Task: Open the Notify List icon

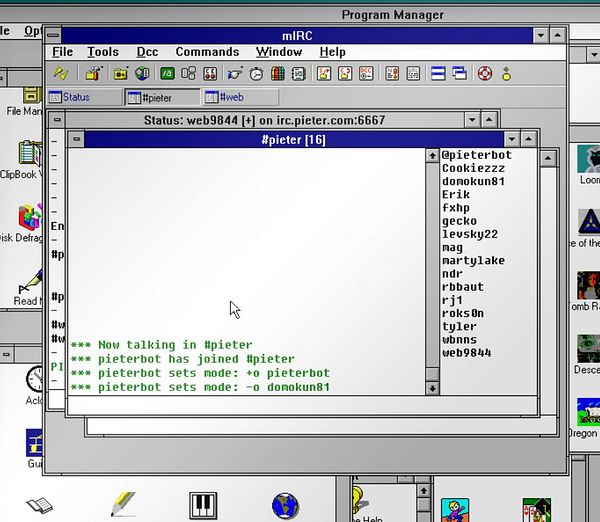Action: coord(392,73)
